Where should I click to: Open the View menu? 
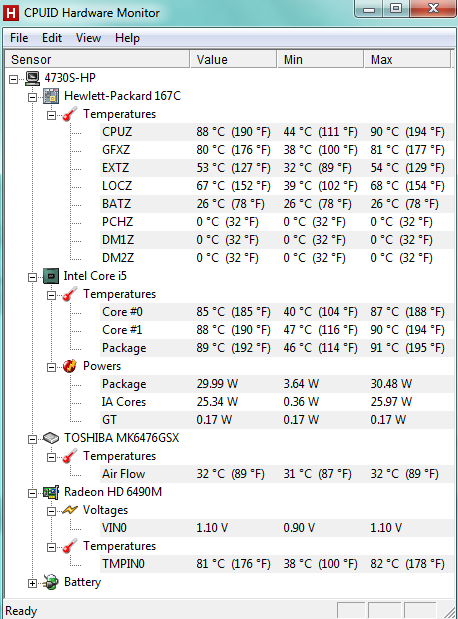pos(88,38)
